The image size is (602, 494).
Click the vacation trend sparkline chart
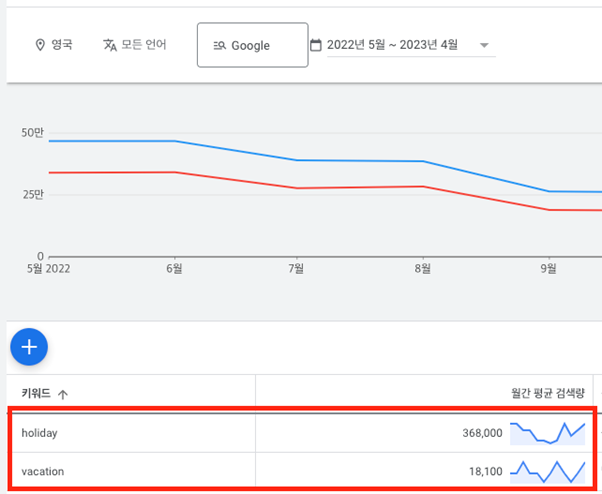coord(547,471)
